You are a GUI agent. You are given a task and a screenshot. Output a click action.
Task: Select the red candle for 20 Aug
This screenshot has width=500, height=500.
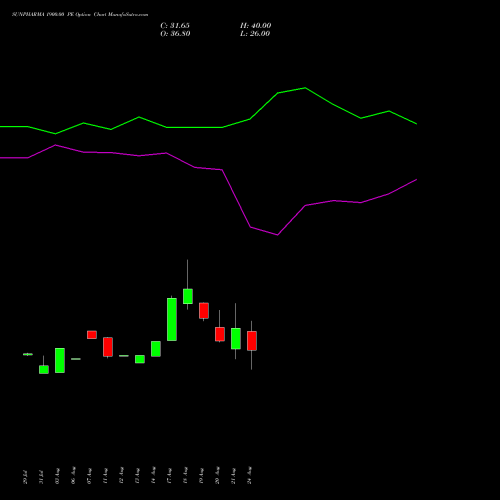pos(220,334)
